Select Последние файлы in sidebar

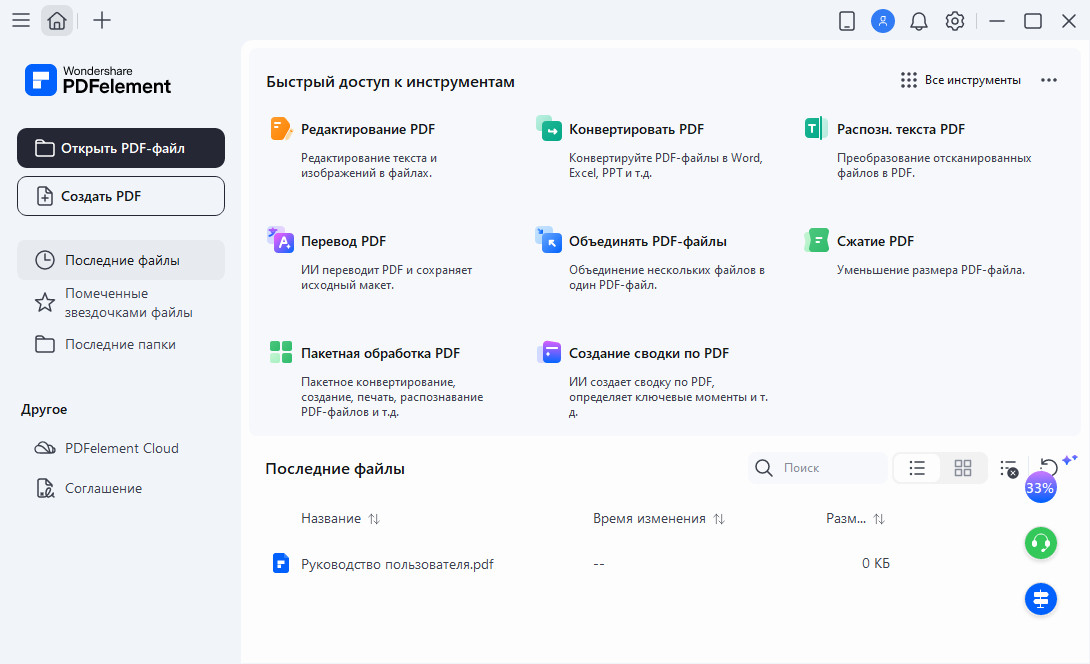coord(121,261)
